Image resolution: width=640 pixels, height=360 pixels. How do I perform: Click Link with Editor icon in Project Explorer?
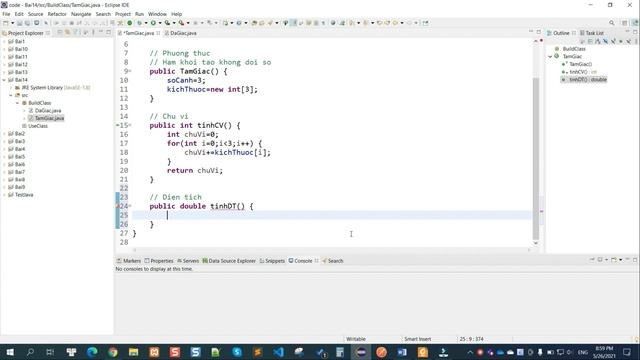67,32
